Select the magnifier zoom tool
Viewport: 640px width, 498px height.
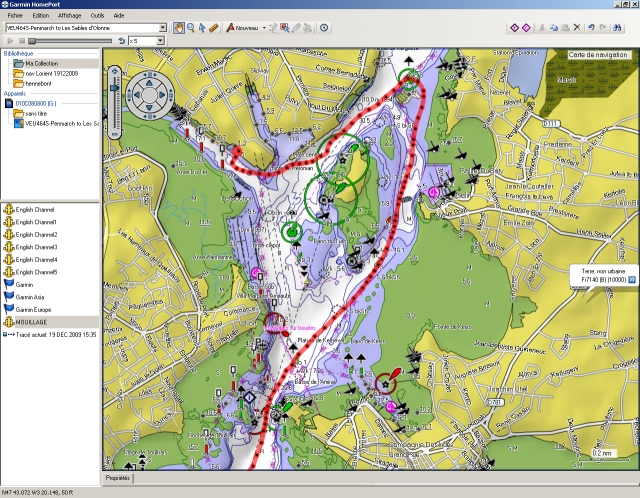[x=191, y=28]
